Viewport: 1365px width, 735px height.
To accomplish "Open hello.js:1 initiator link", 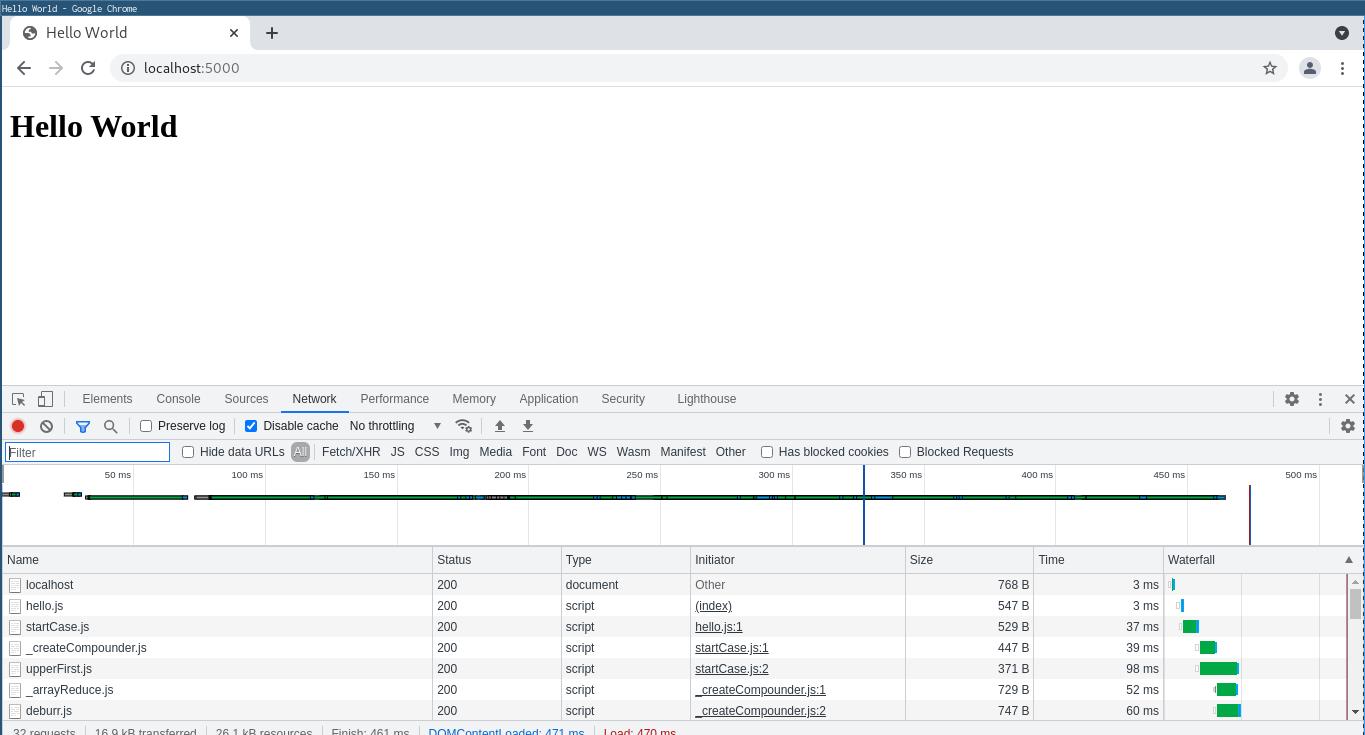I will click(718, 627).
